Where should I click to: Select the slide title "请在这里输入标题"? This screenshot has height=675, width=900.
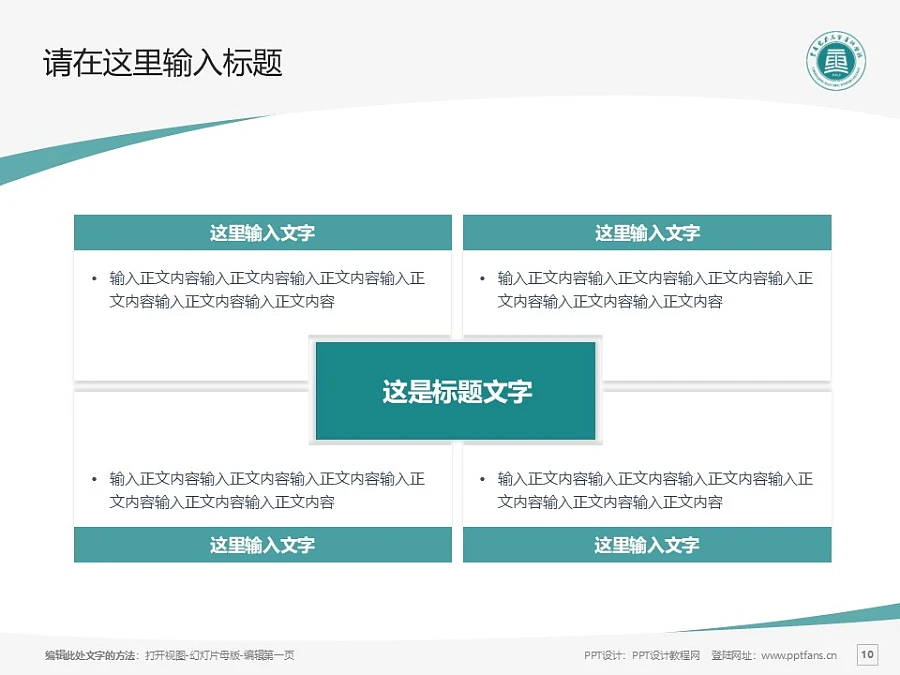(163, 64)
